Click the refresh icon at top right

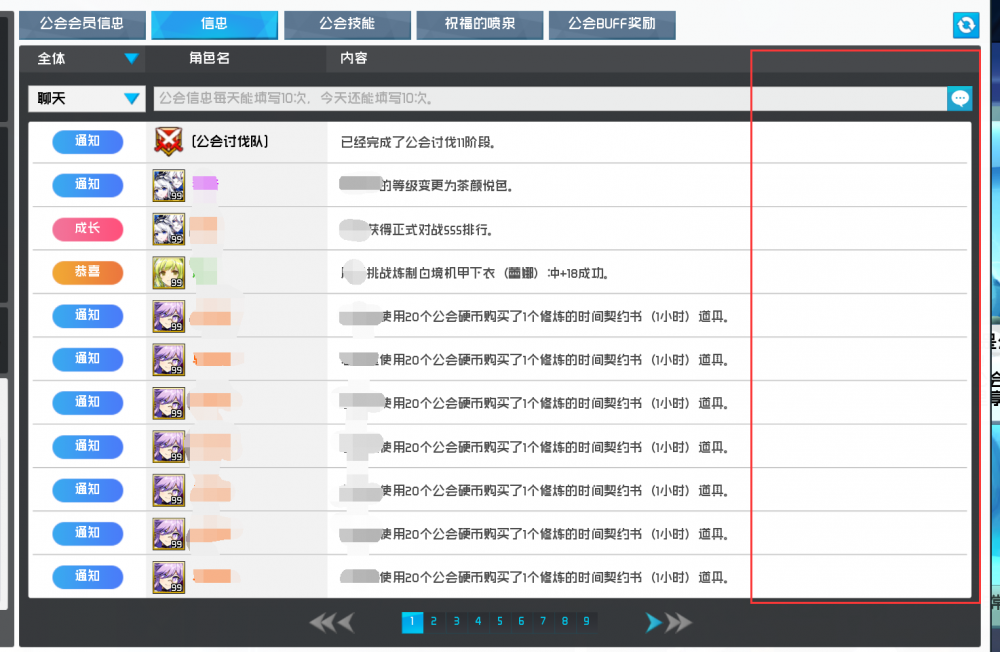[x=965, y=25]
